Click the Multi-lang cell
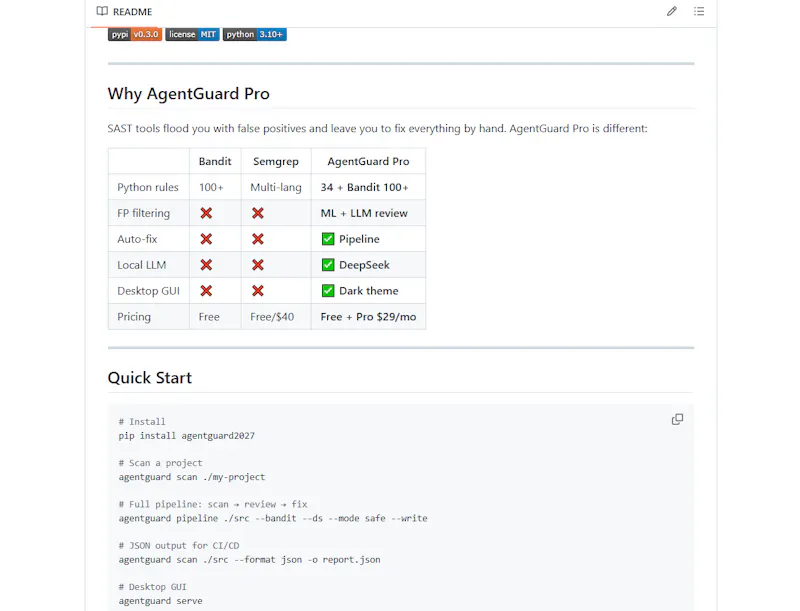The image size is (800, 611). (276, 187)
